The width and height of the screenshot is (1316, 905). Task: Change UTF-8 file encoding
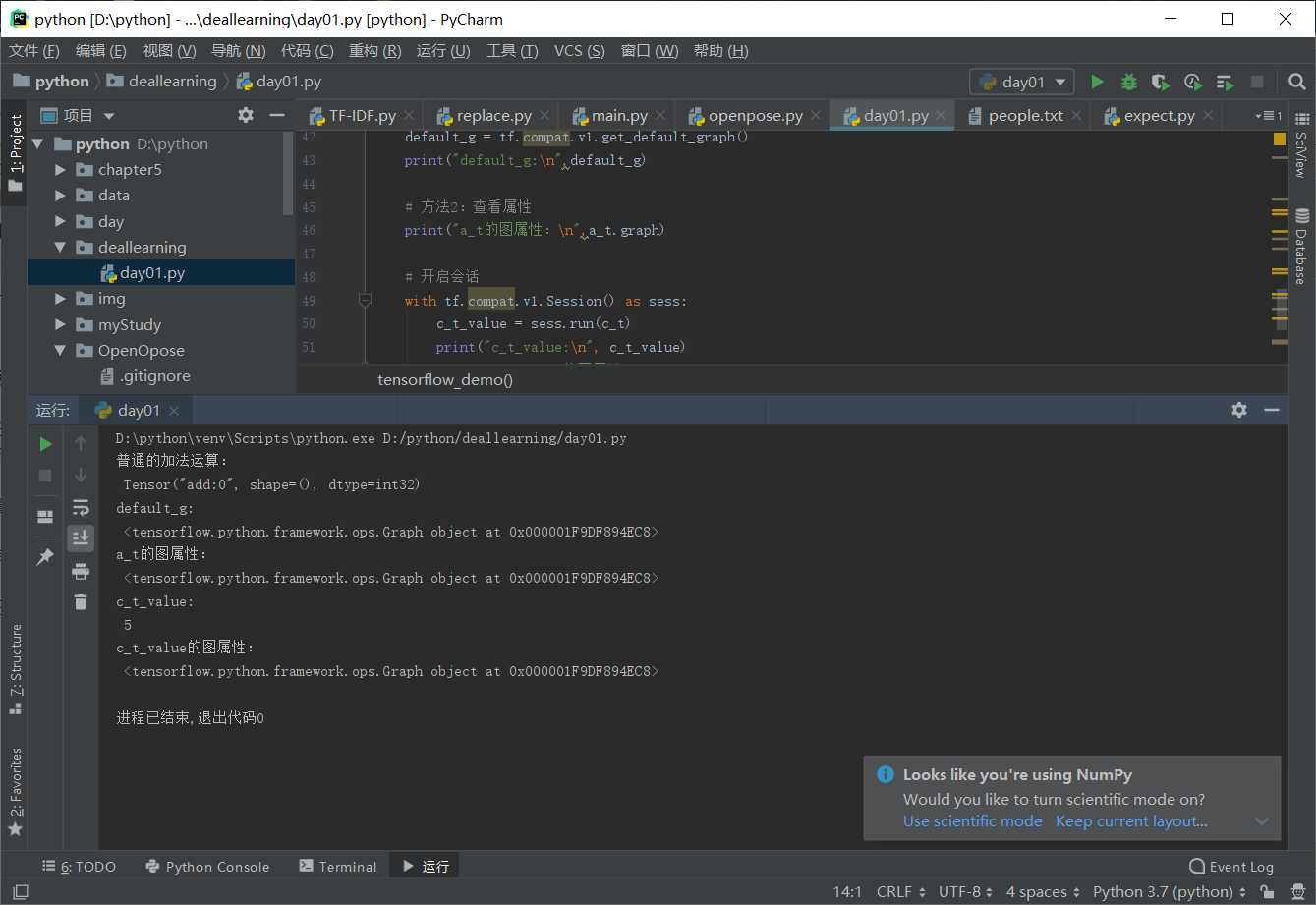[965, 892]
